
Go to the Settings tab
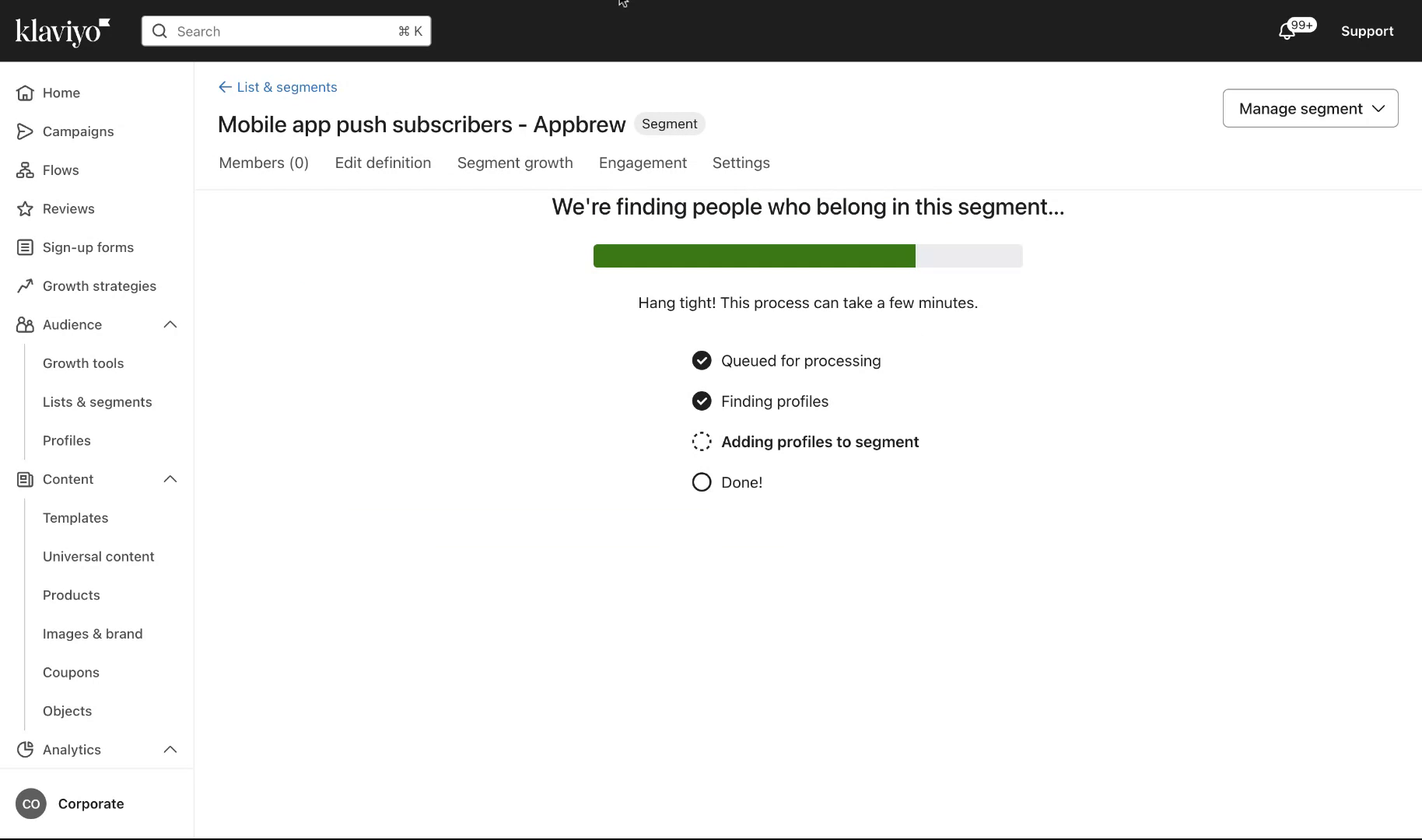tap(741, 163)
